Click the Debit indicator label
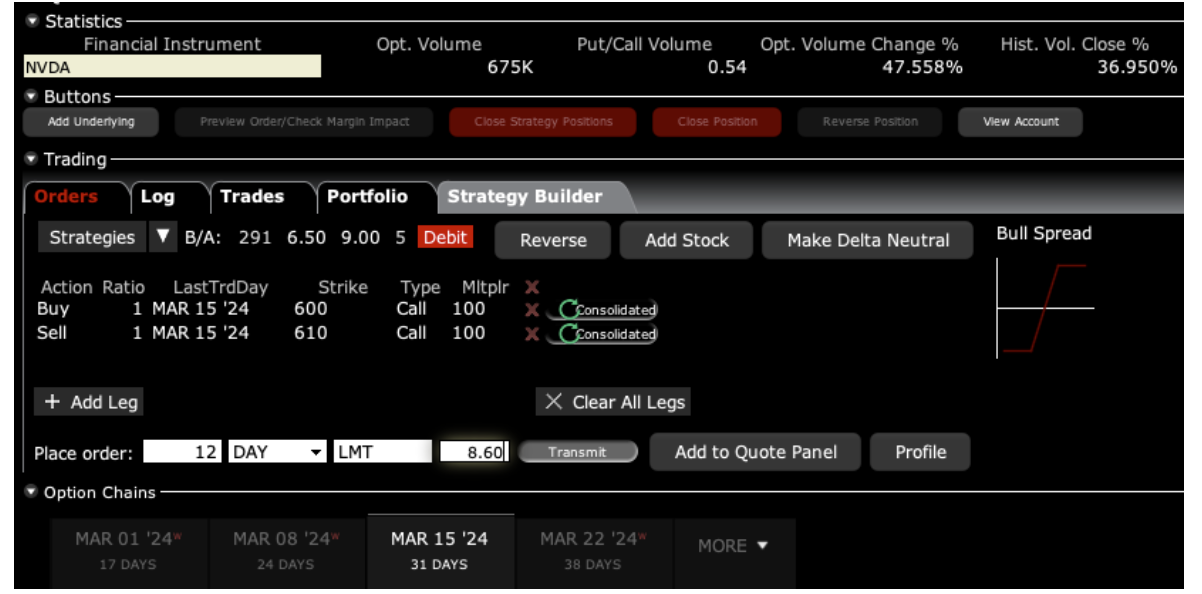Viewport: 1202px width, 594px height. [x=445, y=238]
